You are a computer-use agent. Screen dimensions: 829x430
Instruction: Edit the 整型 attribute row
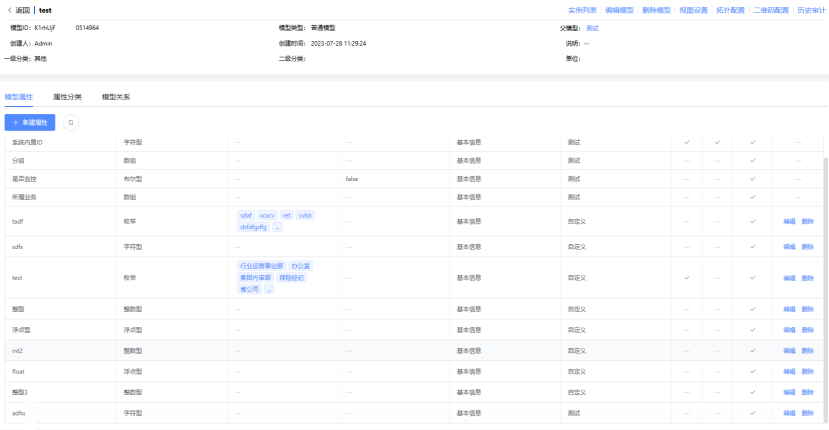point(789,309)
